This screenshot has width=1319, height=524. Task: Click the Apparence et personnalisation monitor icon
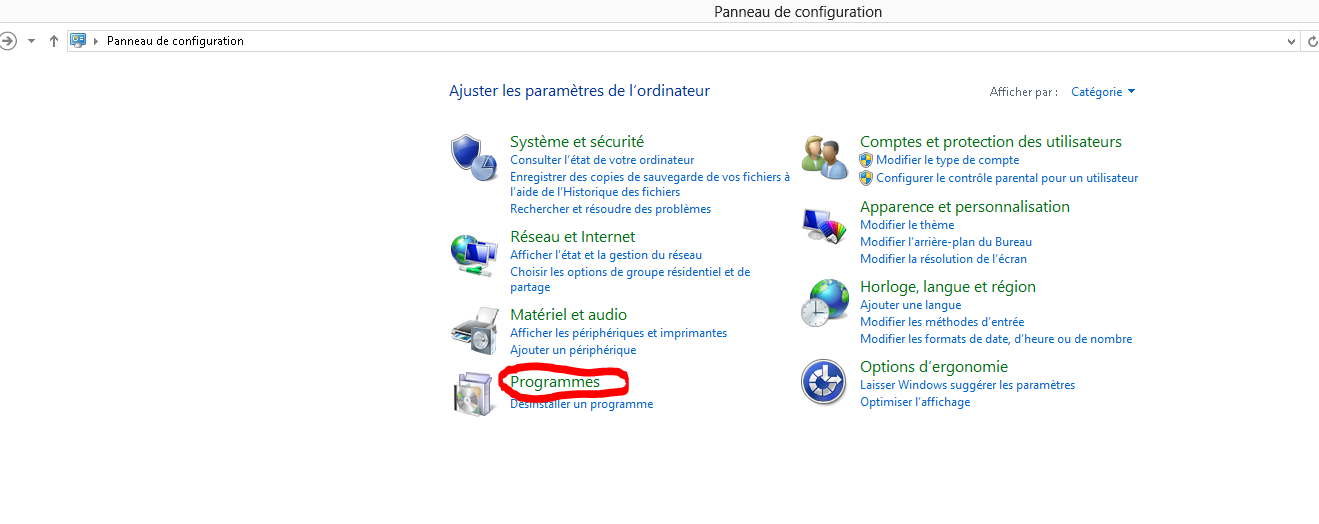pos(825,225)
